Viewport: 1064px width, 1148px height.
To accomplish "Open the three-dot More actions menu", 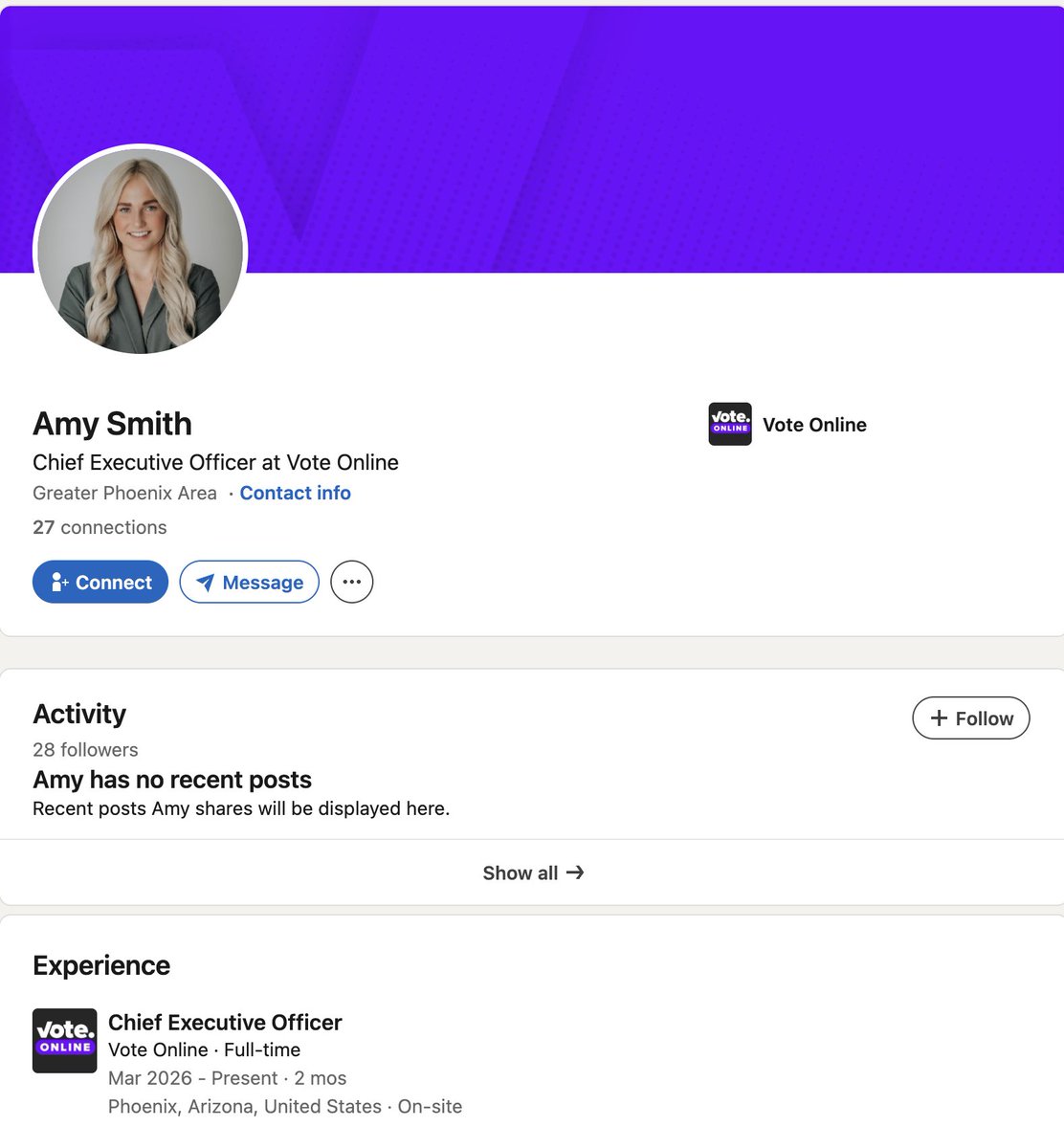I will tap(352, 582).
